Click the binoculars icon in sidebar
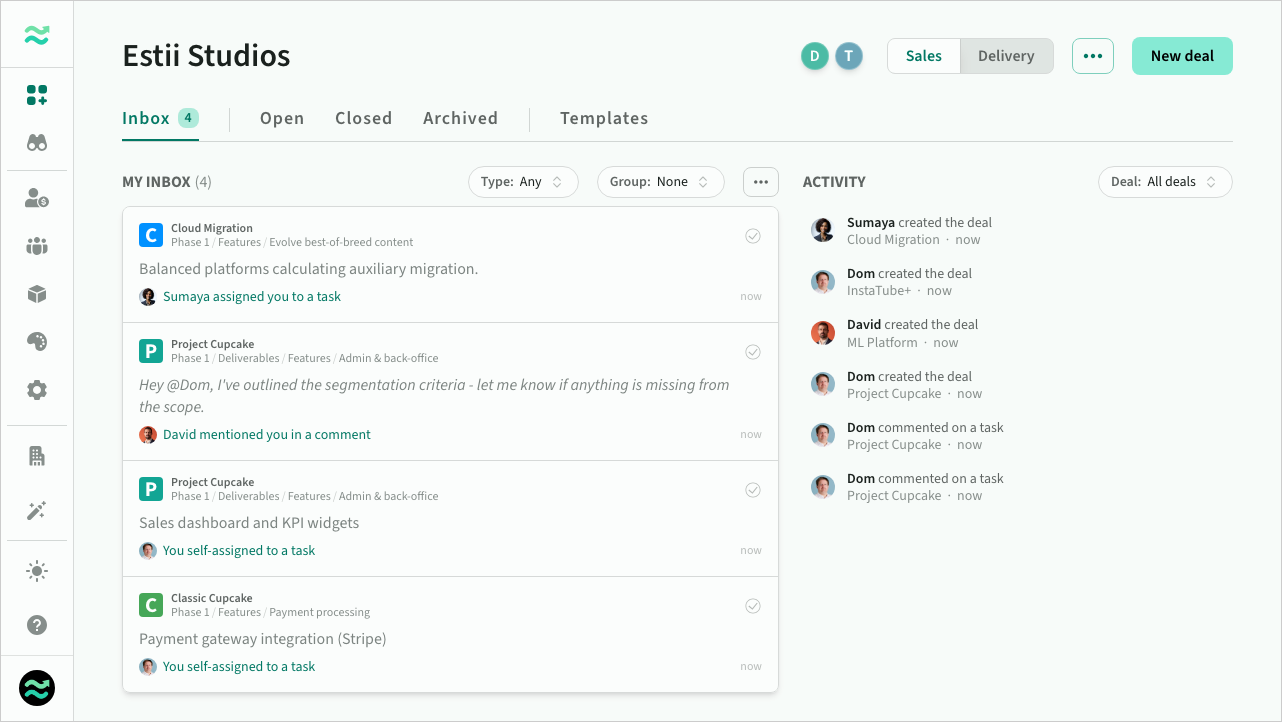 click(x=37, y=143)
